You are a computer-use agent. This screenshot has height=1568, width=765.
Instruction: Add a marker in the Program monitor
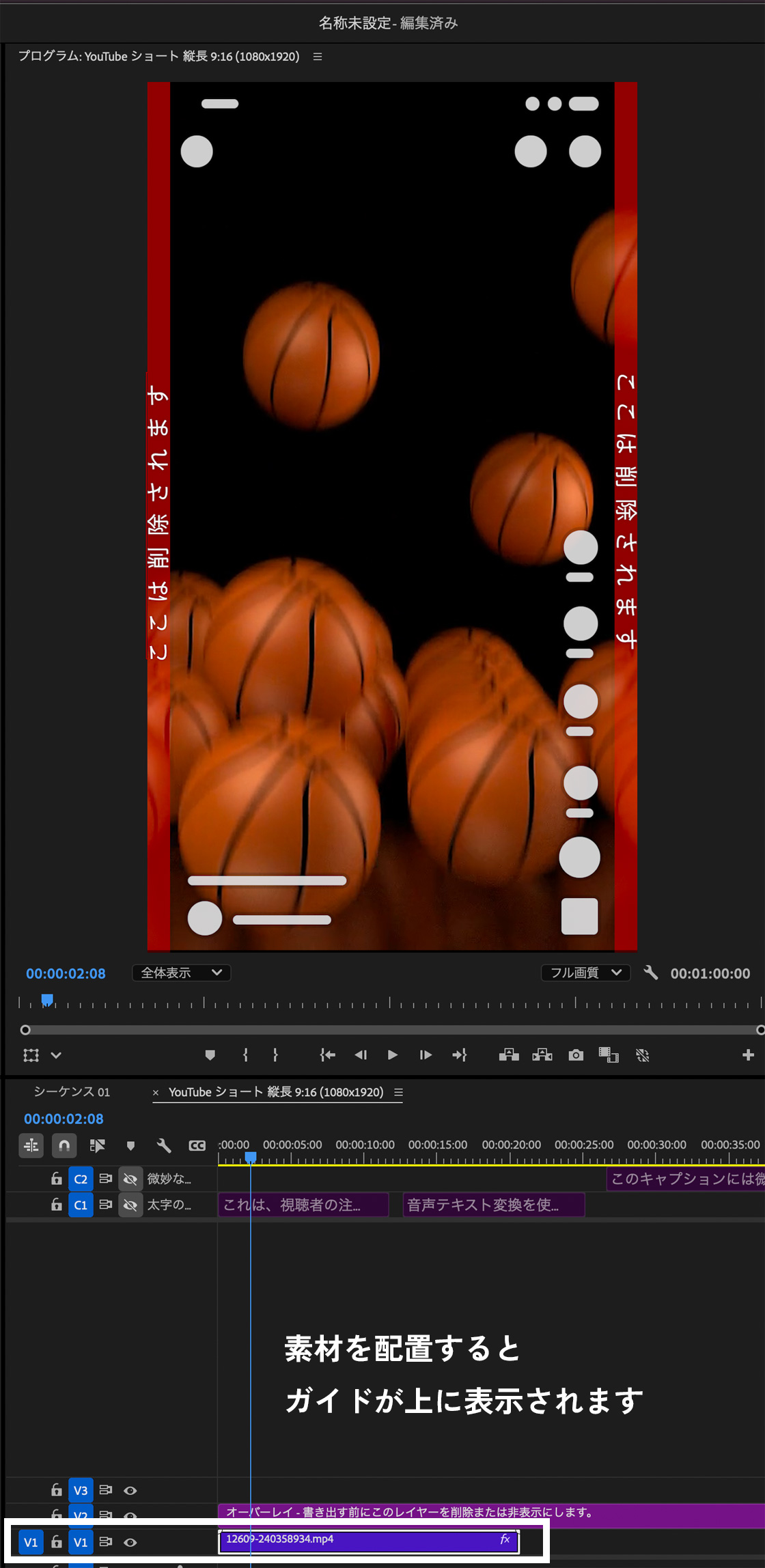point(210,1055)
